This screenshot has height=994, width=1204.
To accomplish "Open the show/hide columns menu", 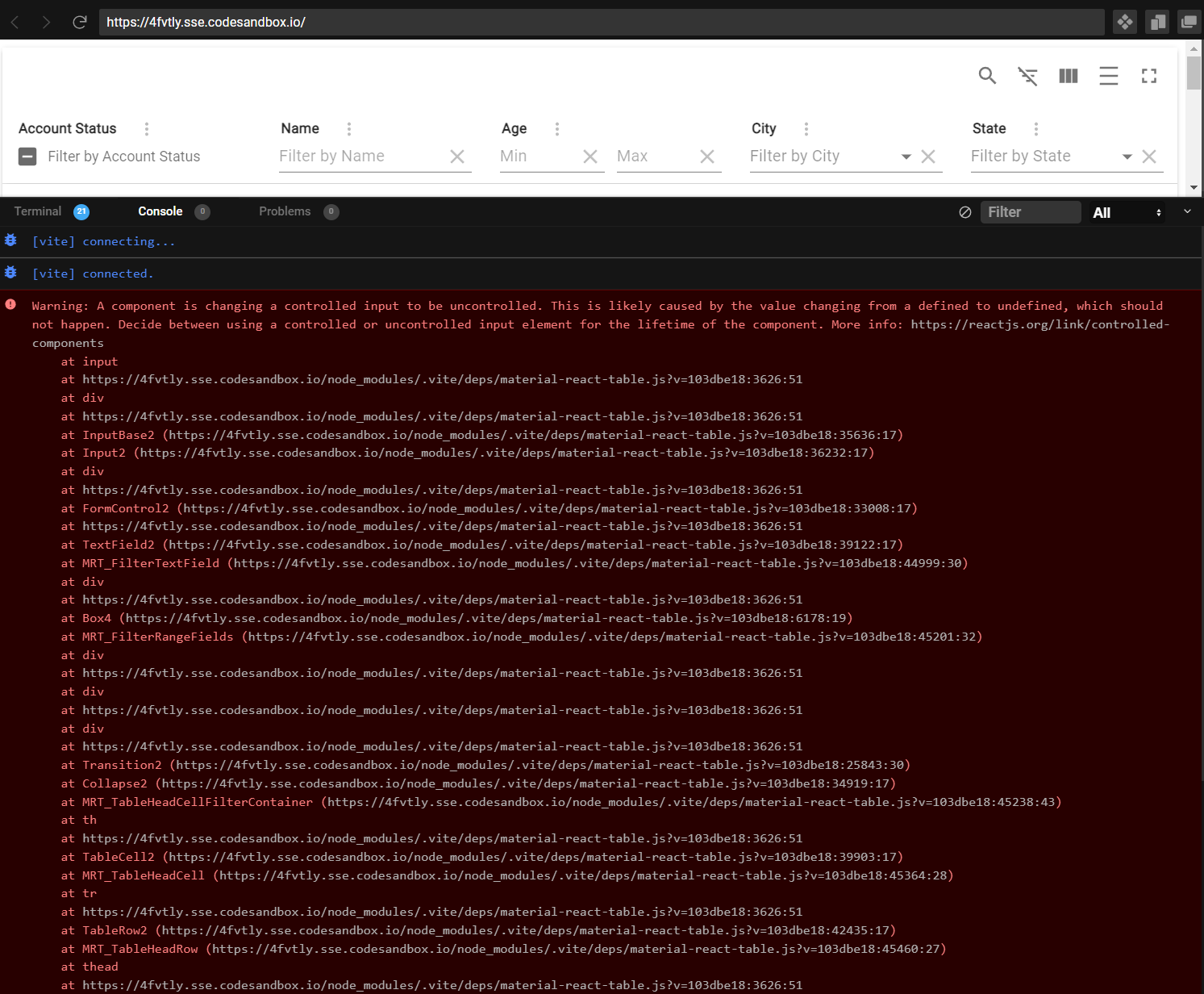I will pos(1068,75).
